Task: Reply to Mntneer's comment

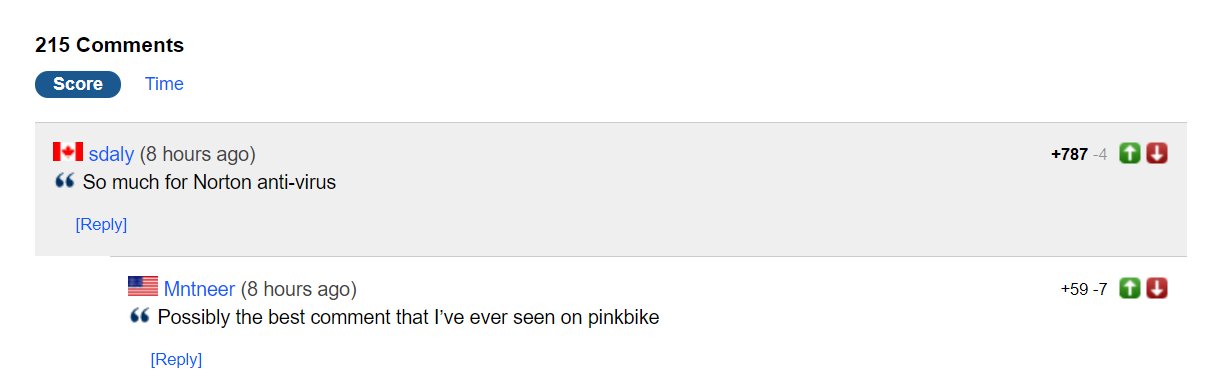Action: (176, 359)
